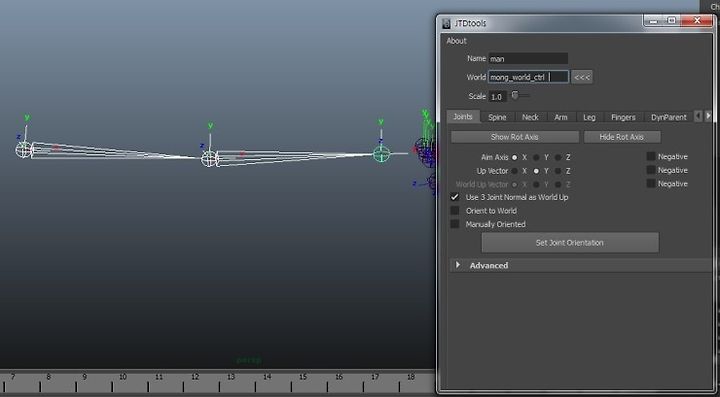Uncheck Use 3 Joint Normal as World Up
Screen dimensions: 720x397
[x=455, y=197]
